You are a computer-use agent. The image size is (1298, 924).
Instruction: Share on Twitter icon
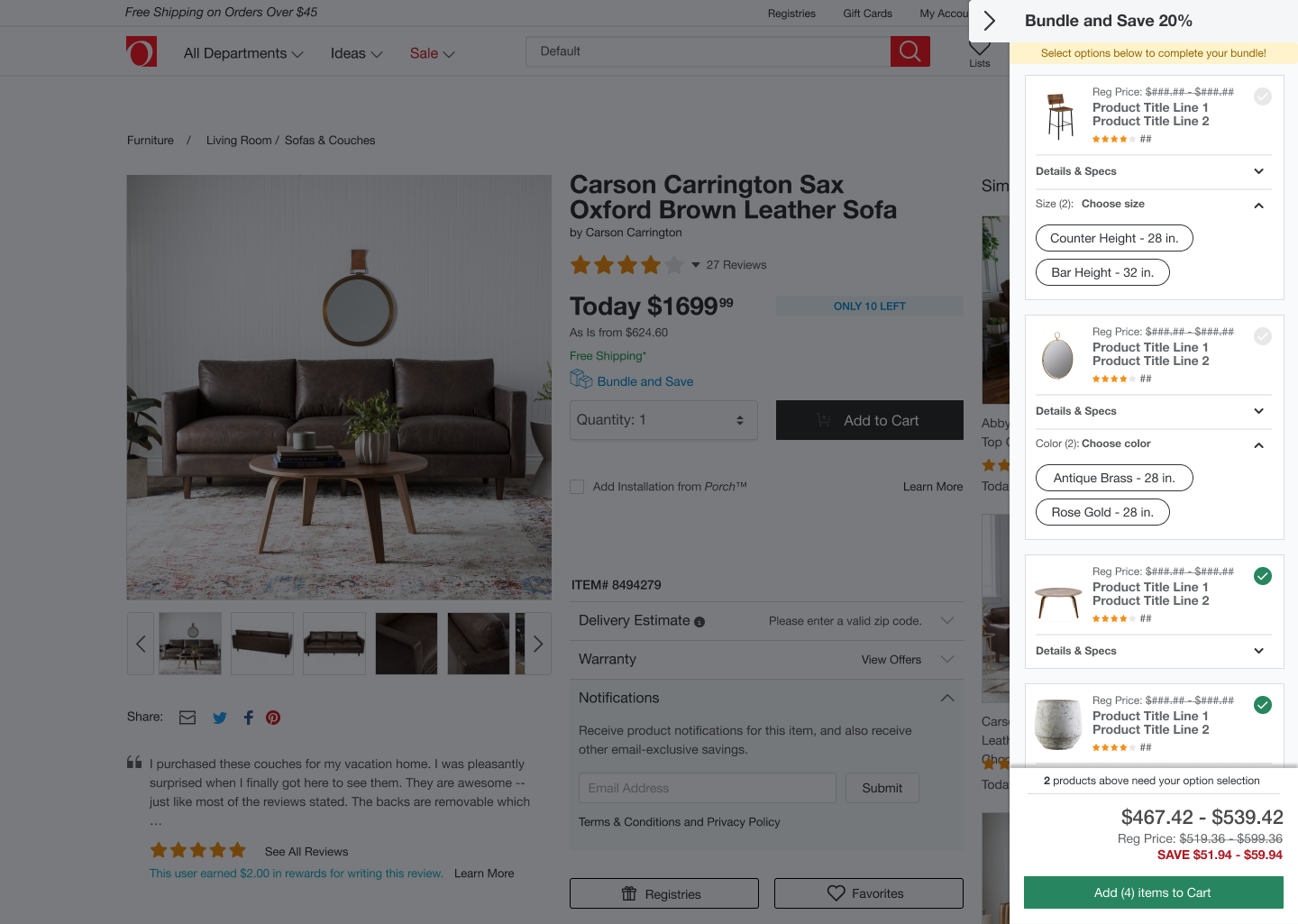[220, 718]
